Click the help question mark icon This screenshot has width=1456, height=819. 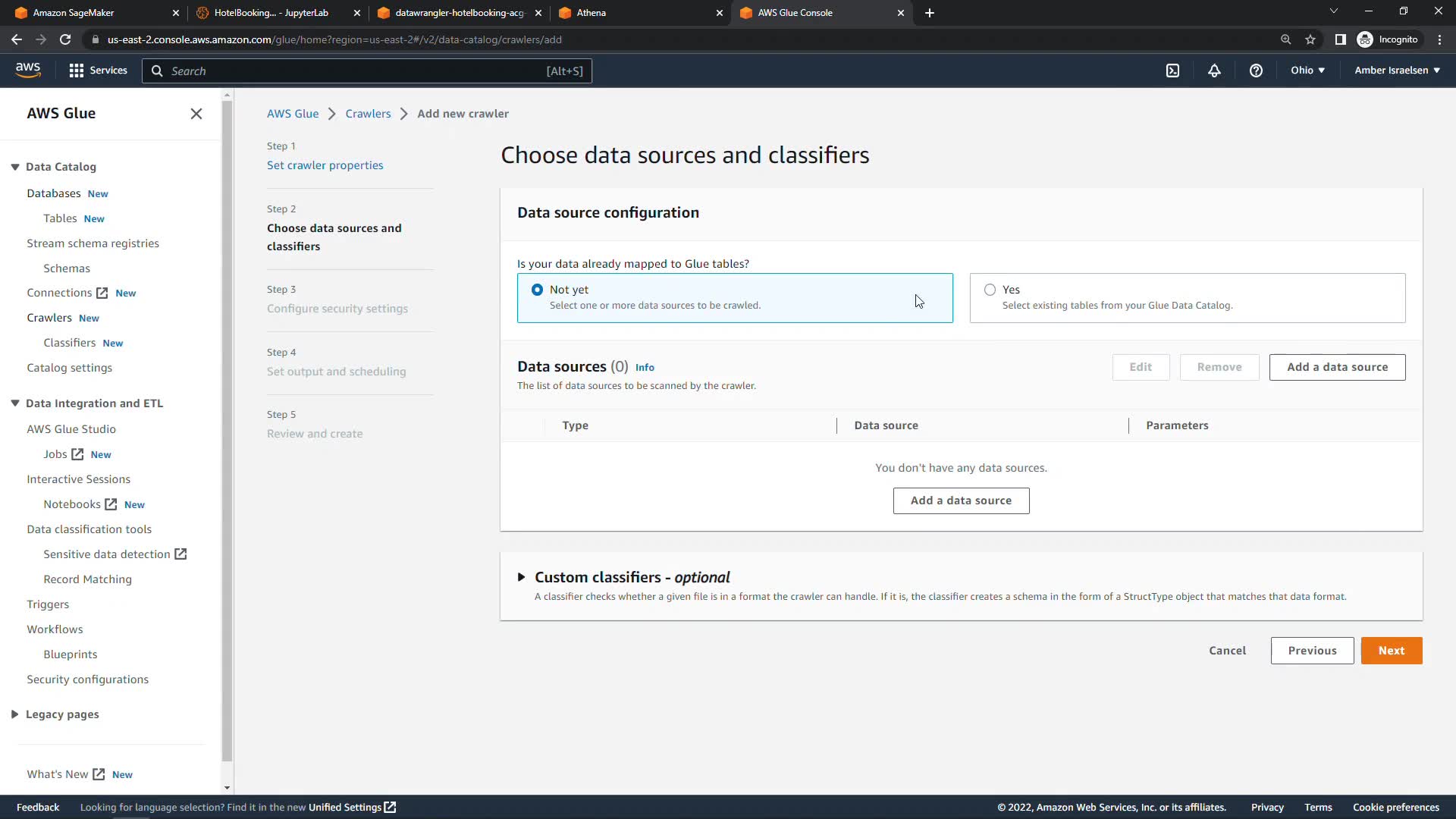pyautogui.click(x=1256, y=71)
